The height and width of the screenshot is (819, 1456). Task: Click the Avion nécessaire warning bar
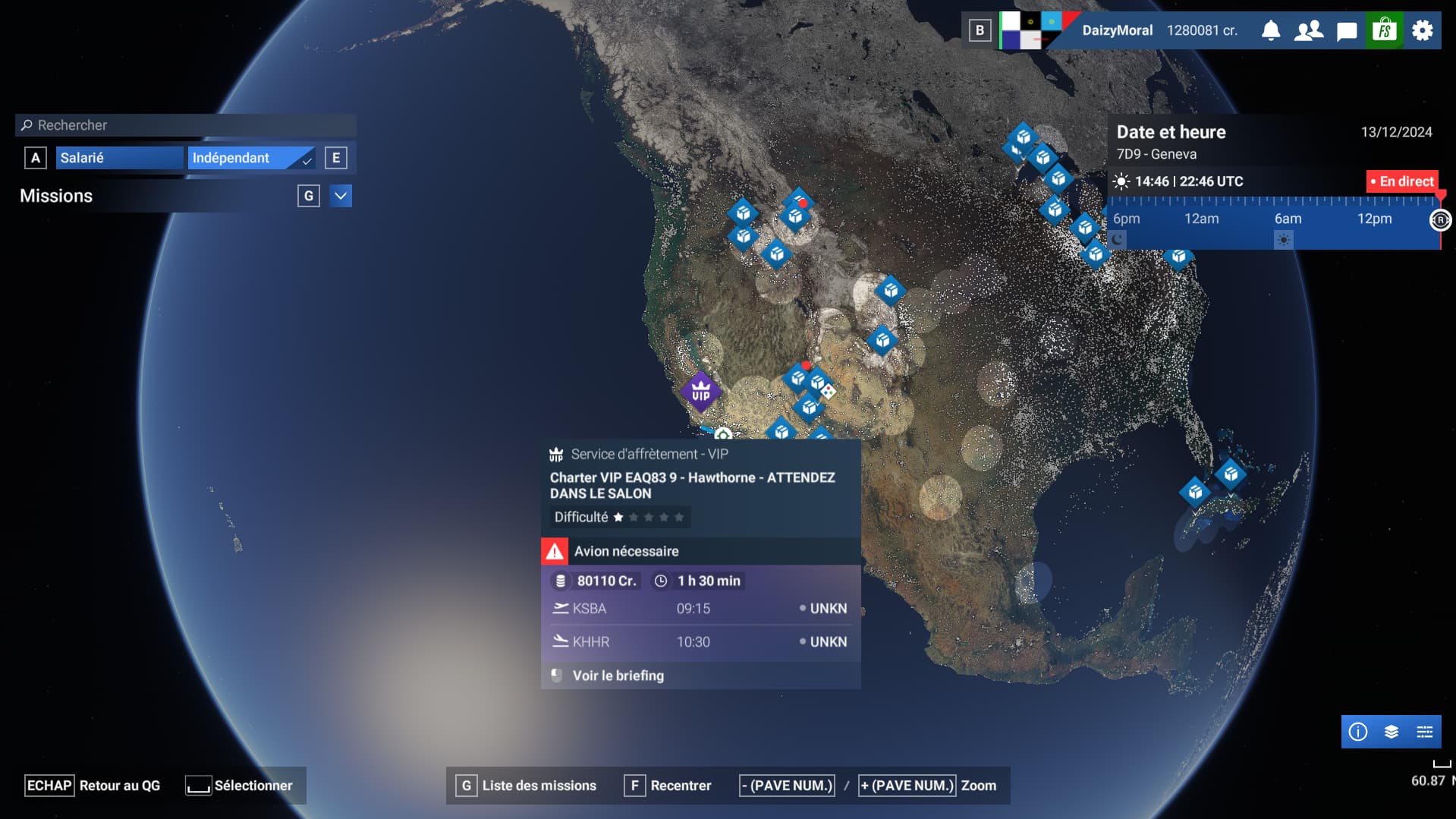coord(700,551)
